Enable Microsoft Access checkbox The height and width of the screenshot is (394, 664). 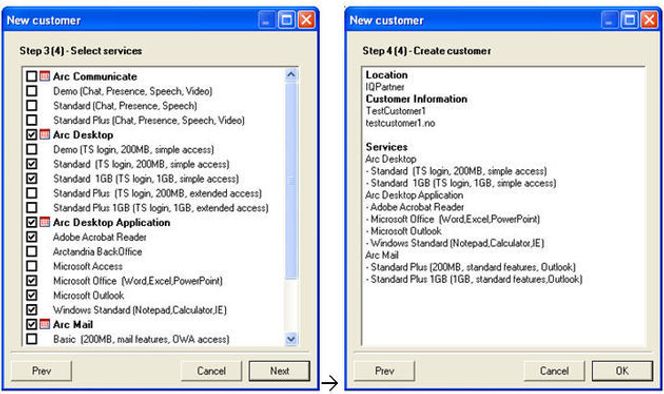(x=31, y=266)
